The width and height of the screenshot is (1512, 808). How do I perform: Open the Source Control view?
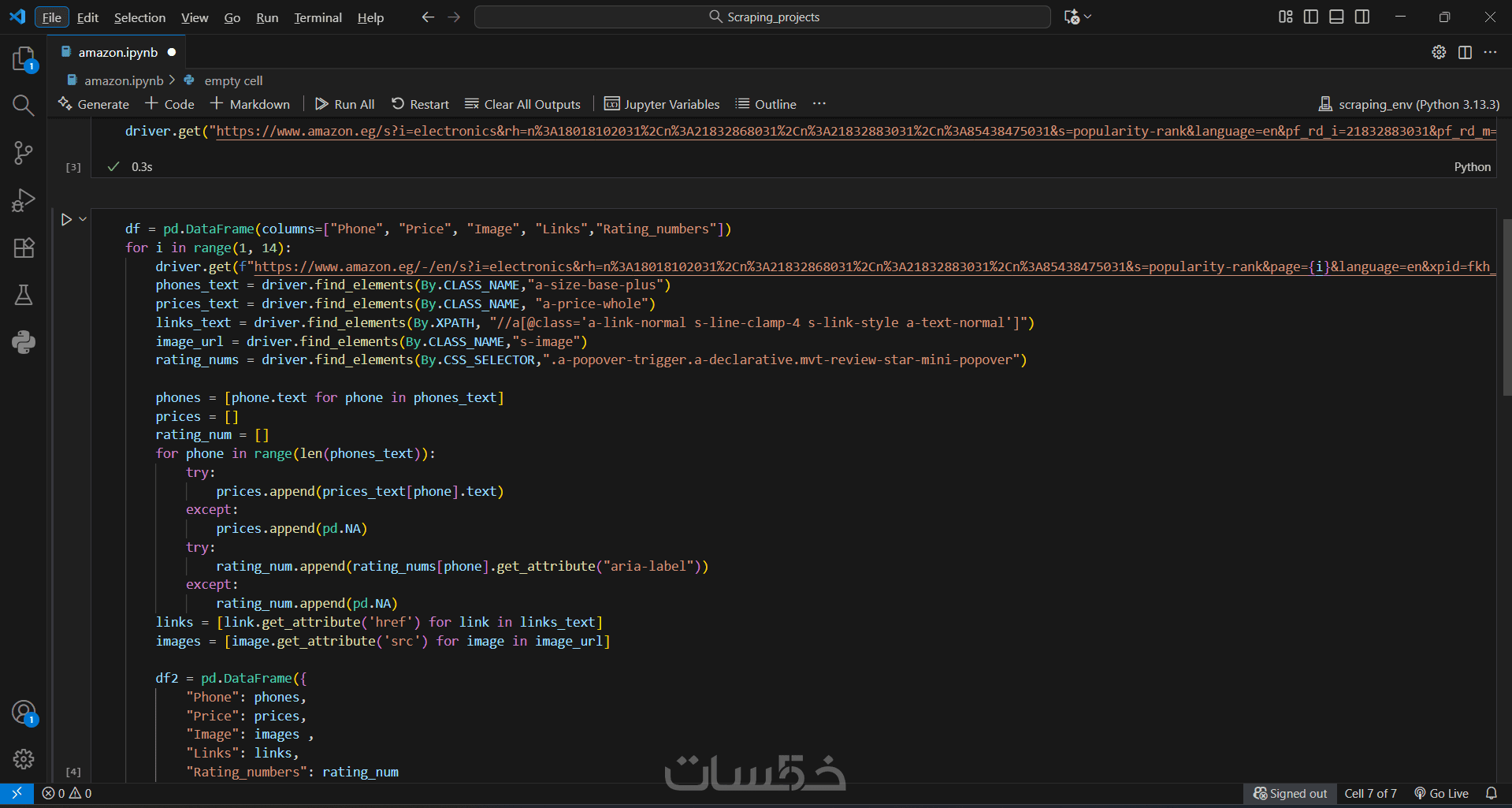(24, 153)
